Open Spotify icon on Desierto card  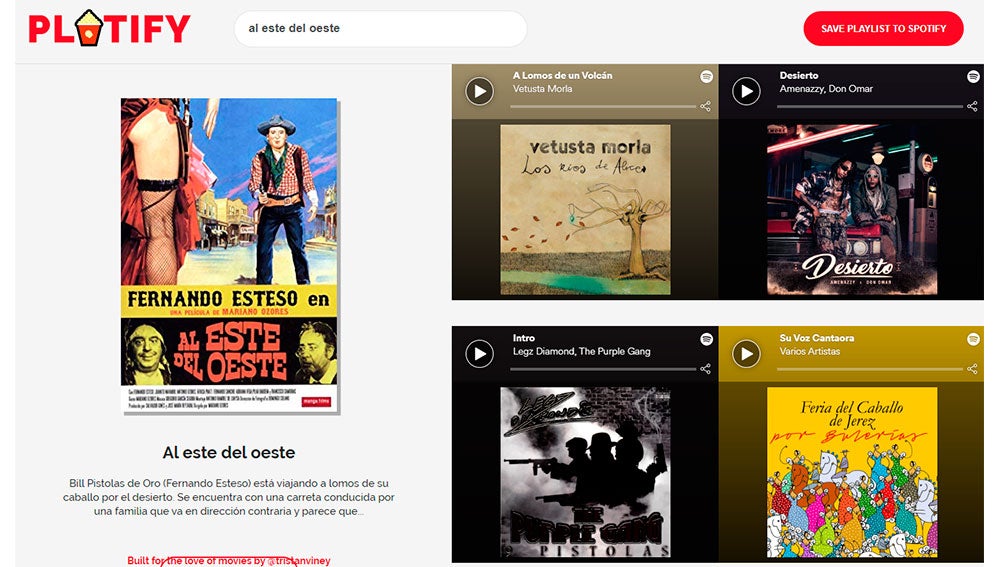[x=973, y=77]
